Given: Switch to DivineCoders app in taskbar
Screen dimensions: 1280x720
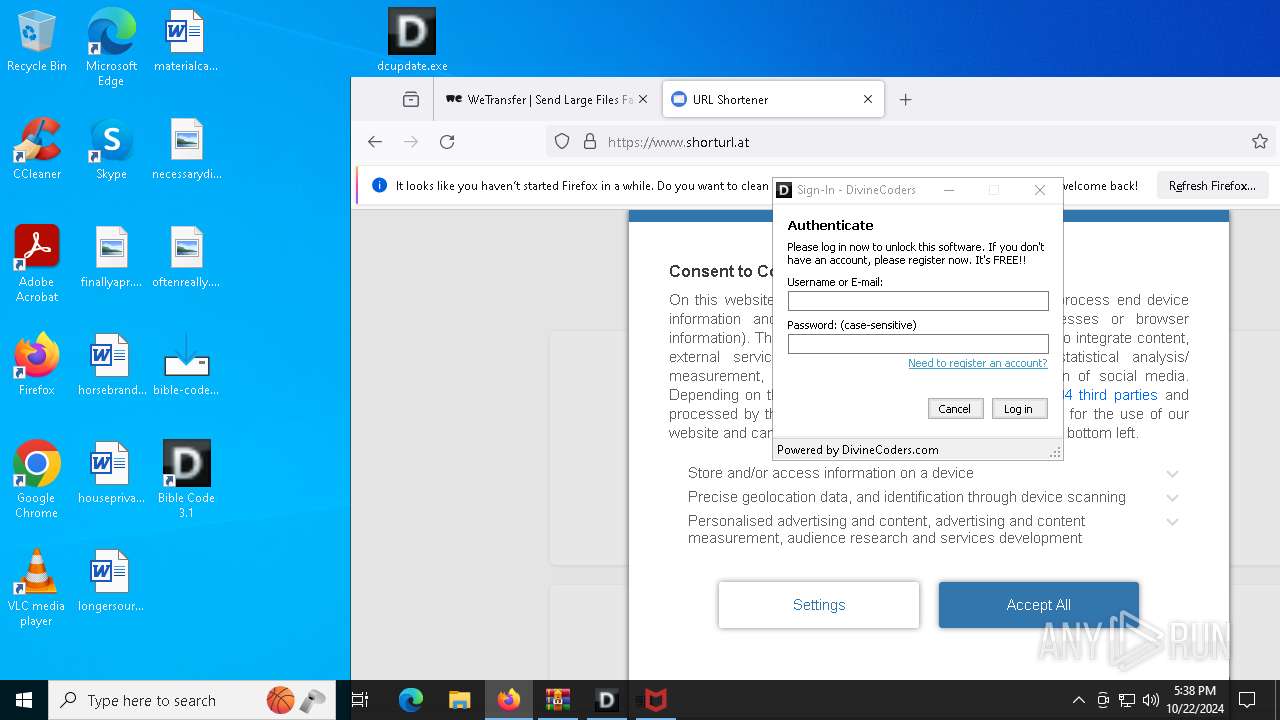Looking at the screenshot, I should [606, 700].
